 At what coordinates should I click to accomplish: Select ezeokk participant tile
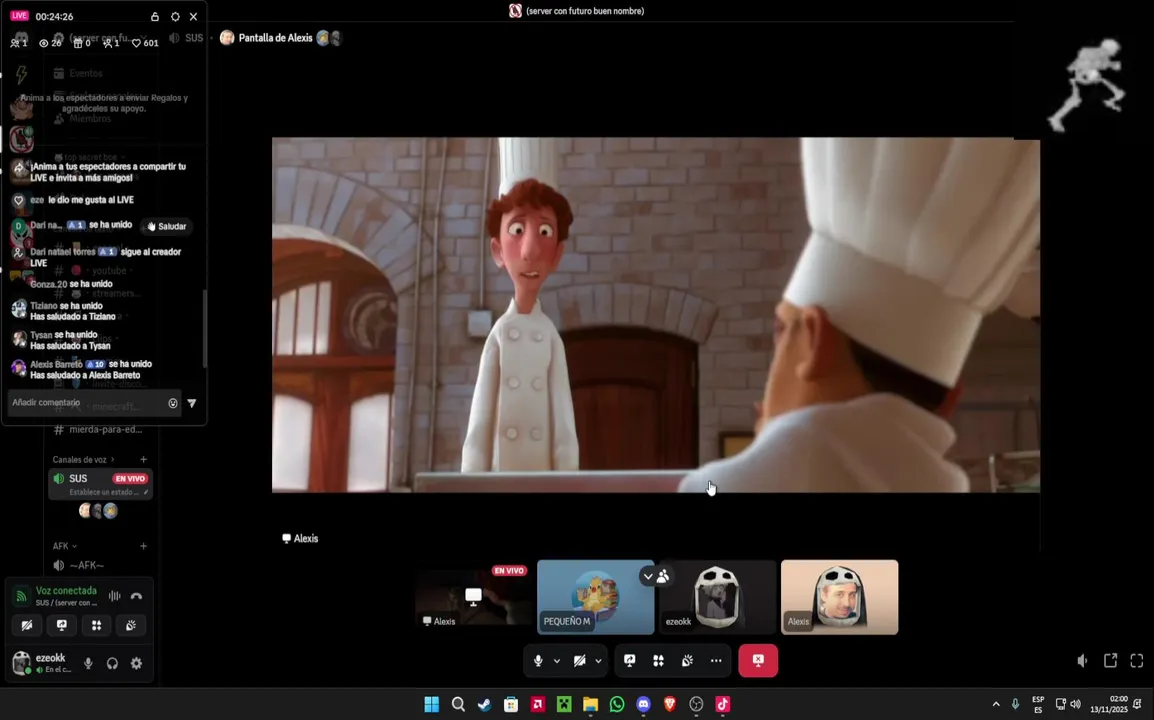(718, 597)
